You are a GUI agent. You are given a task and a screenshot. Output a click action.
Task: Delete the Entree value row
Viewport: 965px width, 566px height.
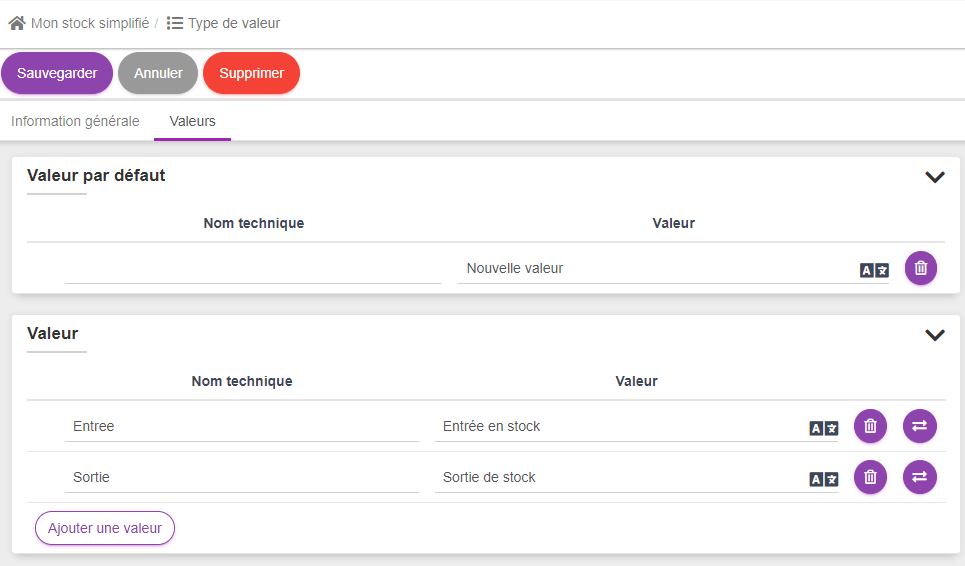pyautogui.click(x=870, y=426)
